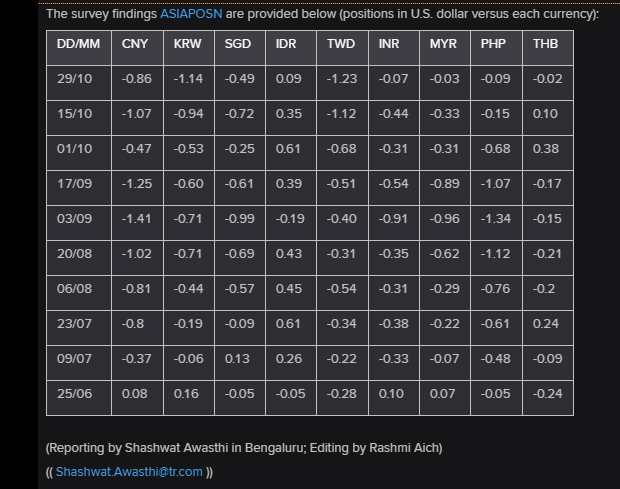Select the DD/MM column header

pyautogui.click(x=76, y=45)
